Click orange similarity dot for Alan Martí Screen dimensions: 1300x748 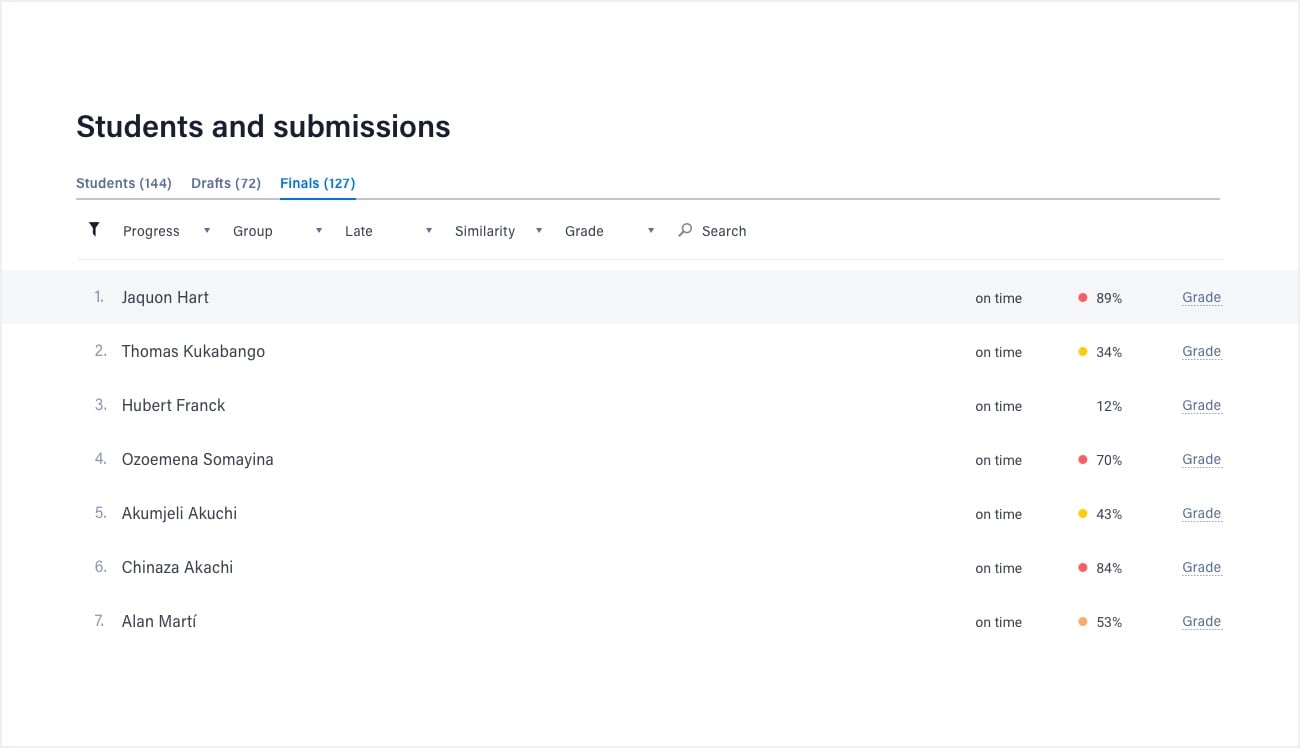coord(1082,622)
